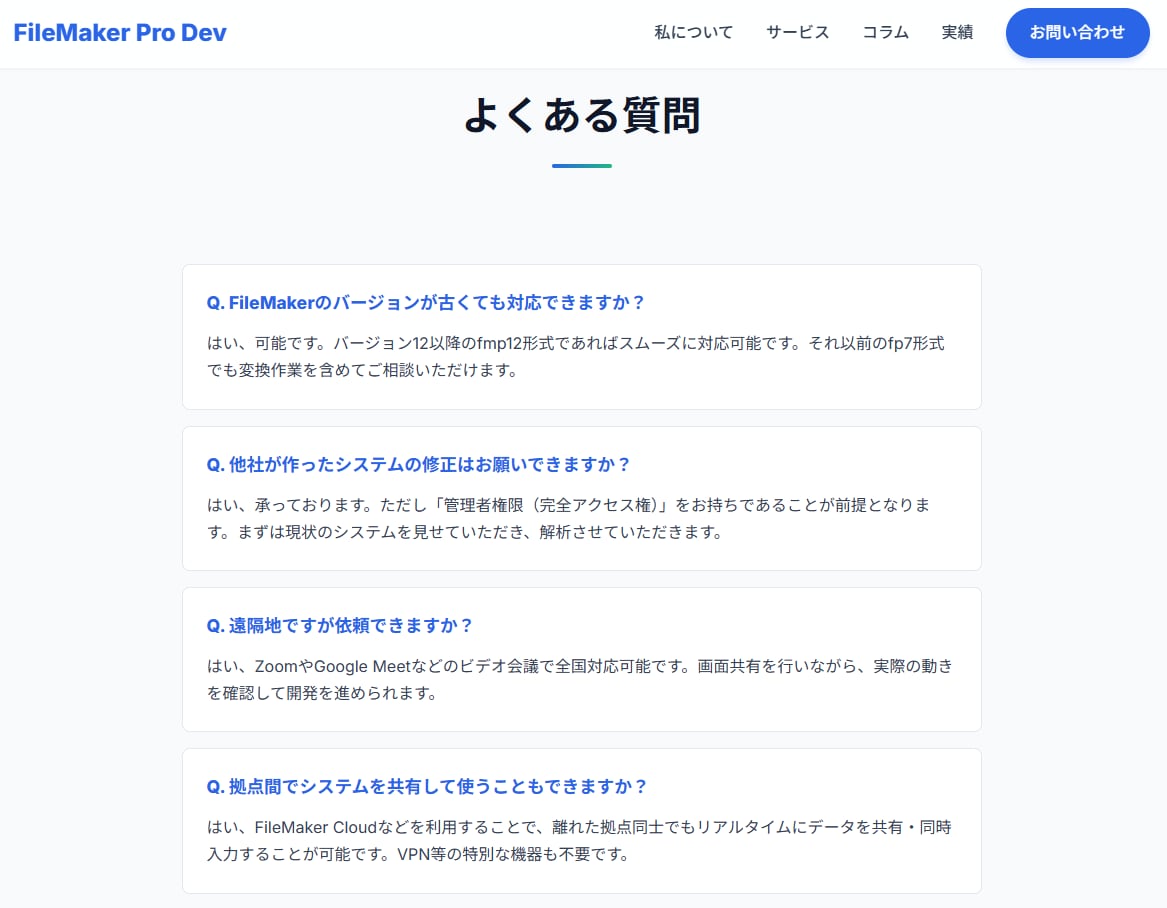Screen dimensions: 1167x908
Task: Select 実績 in the navigation
Action: point(956,33)
